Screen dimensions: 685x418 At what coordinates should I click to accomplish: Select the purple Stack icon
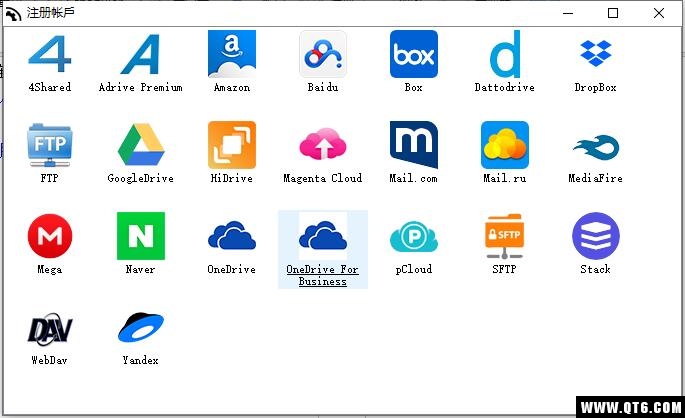pyautogui.click(x=596, y=236)
